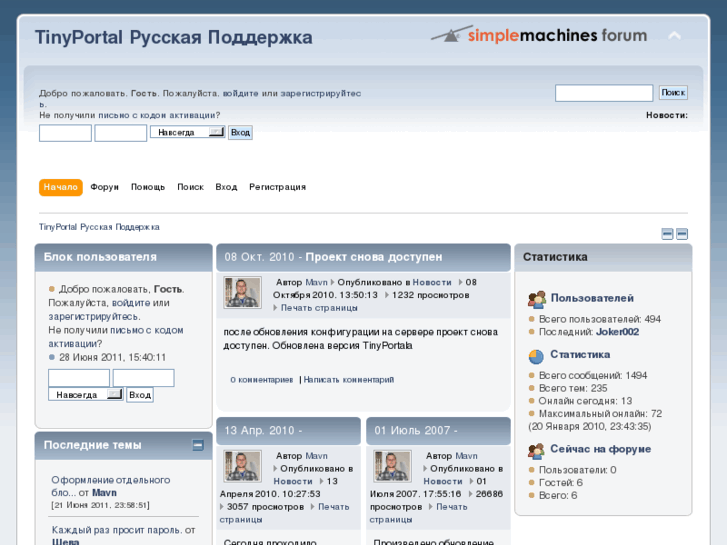Click the Всего пользователей: 494 text
This screenshot has height=545, width=727.
coord(599,320)
